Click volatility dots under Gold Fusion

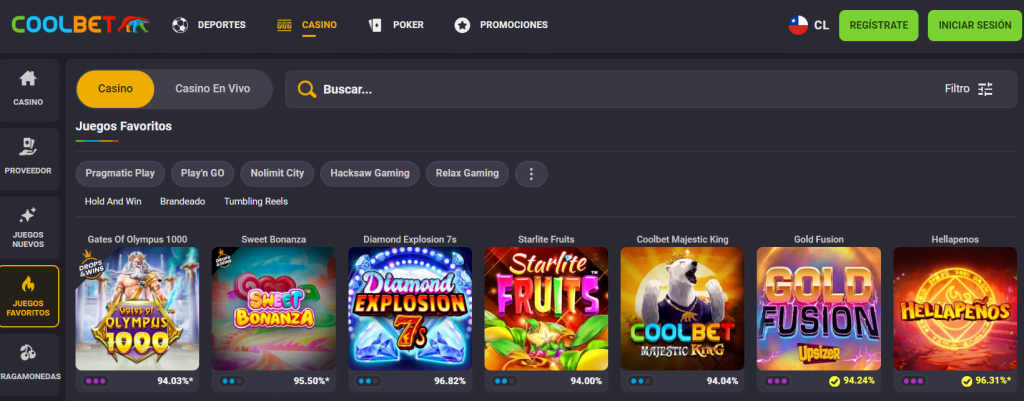click(778, 381)
